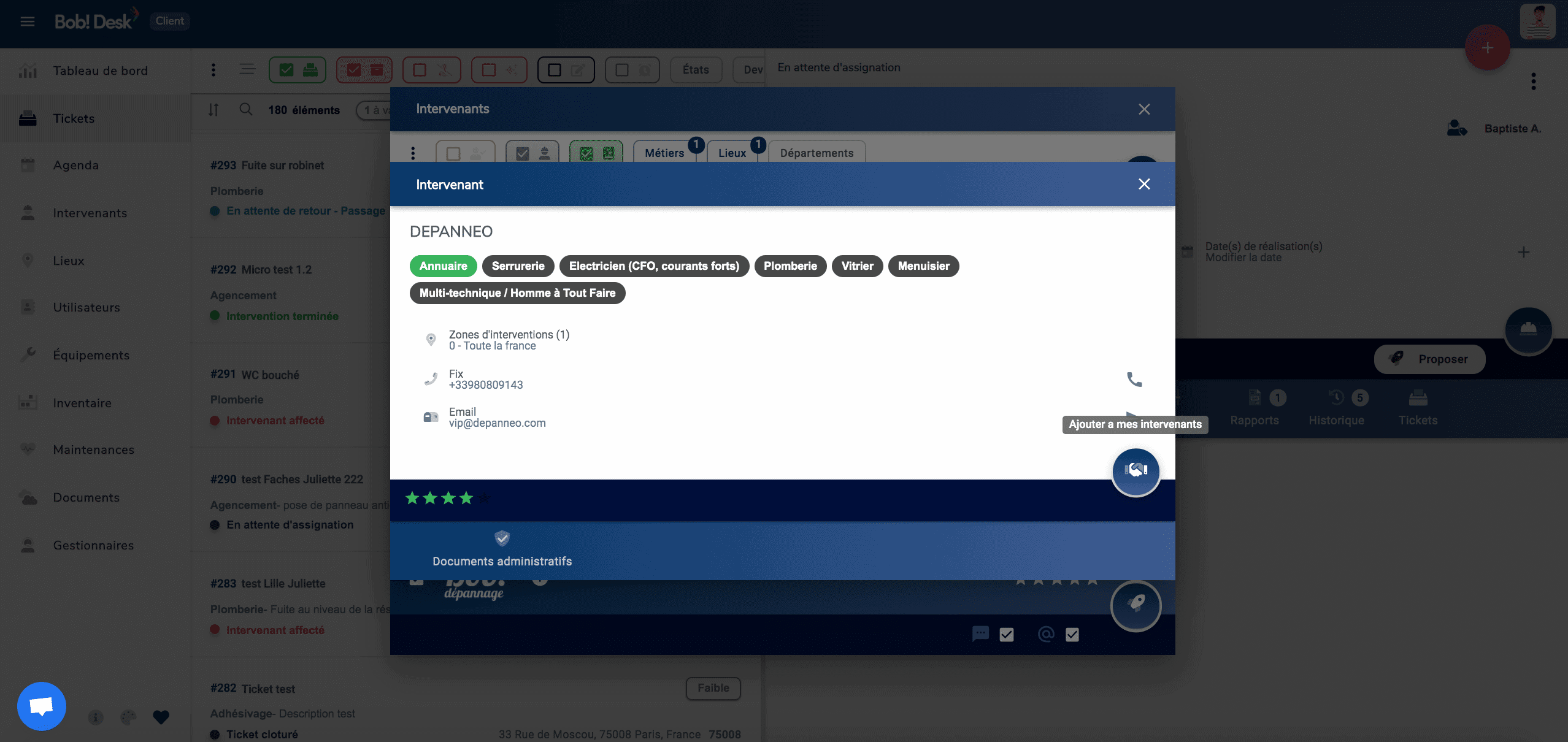Image resolution: width=1568 pixels, height=742 pixels.
Task: Switch to the Historique tab
Action: [x=1337, y=408]
